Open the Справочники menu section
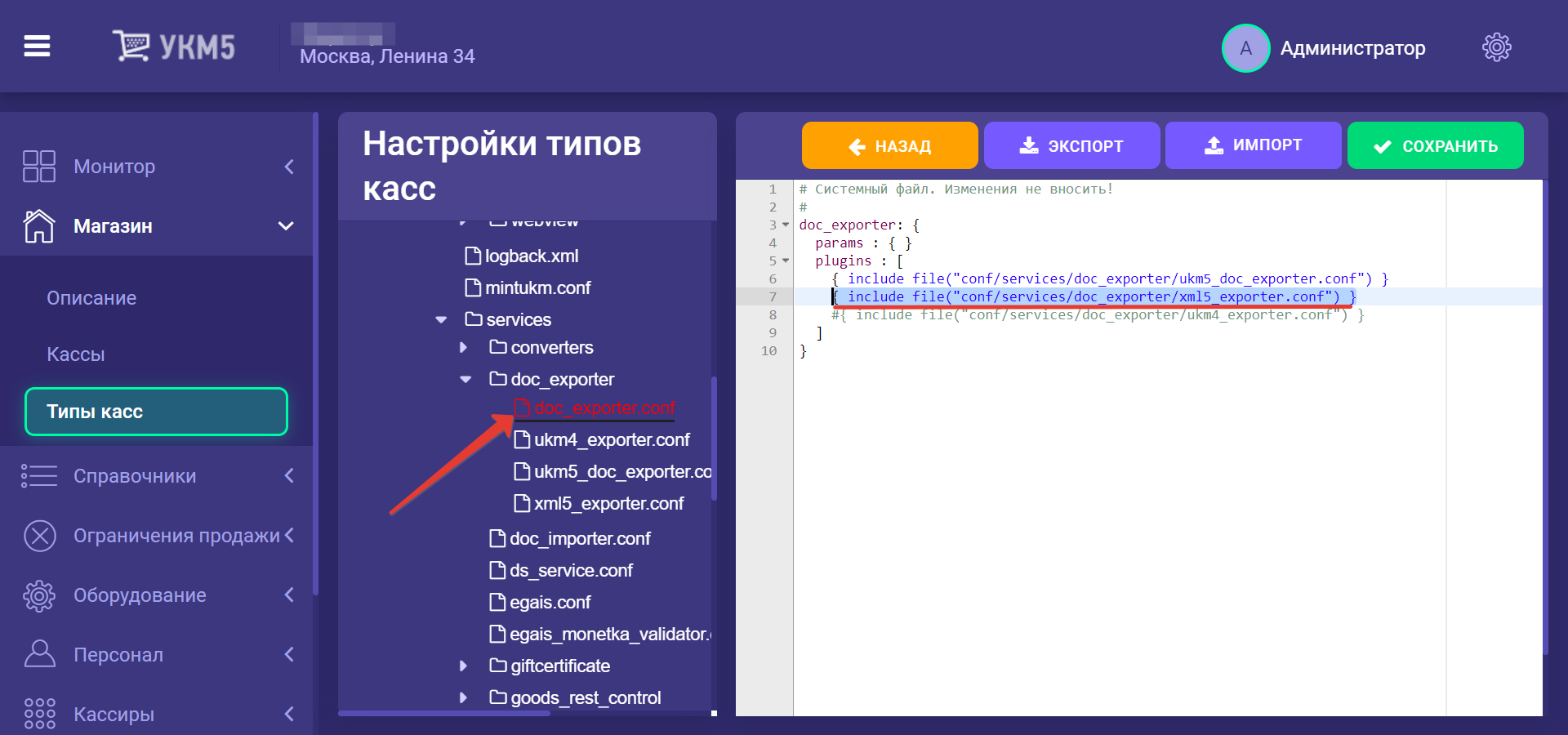Screen dimensions: 1568x735 156,475
